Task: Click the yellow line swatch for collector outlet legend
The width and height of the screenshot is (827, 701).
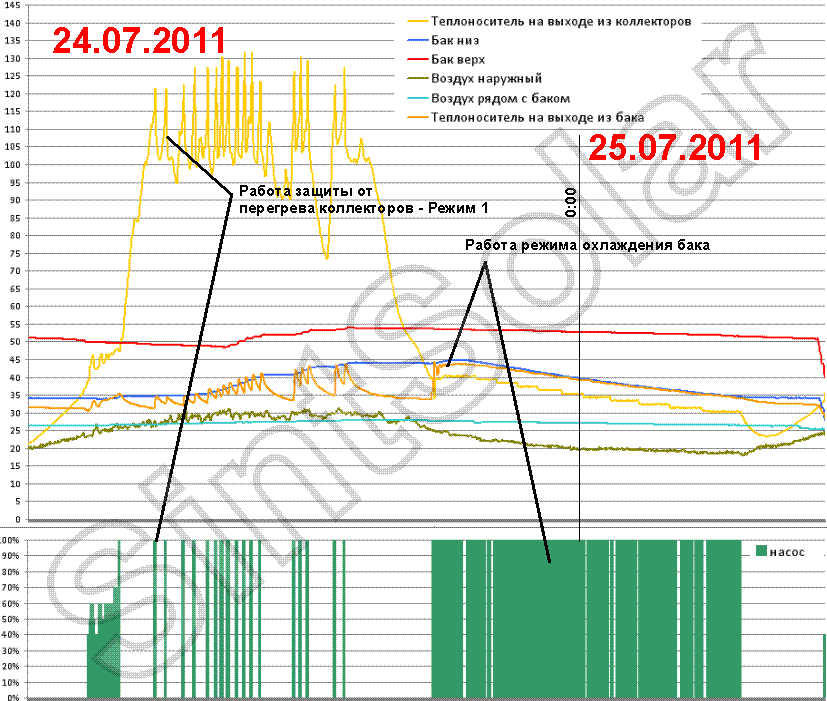Action: [417, 22]
